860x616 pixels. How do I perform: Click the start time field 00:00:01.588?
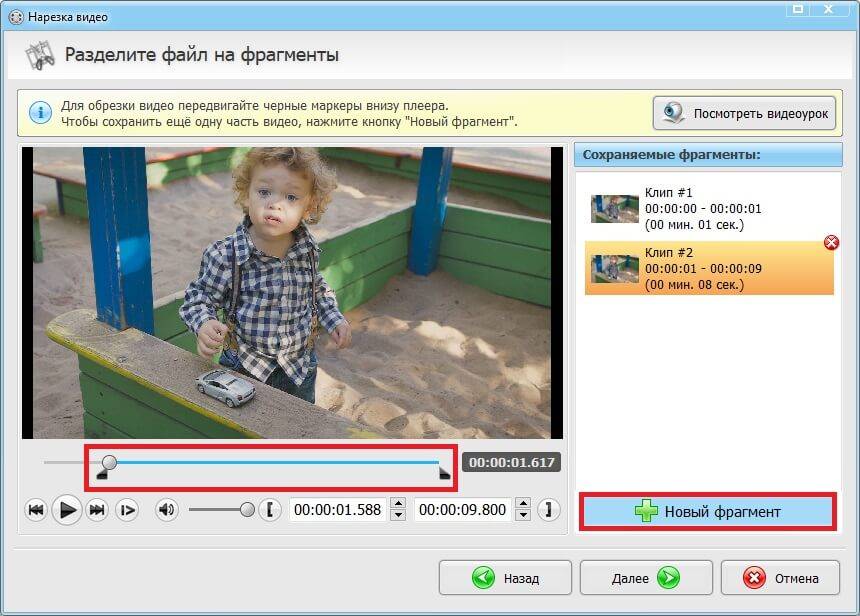point(337,510)
